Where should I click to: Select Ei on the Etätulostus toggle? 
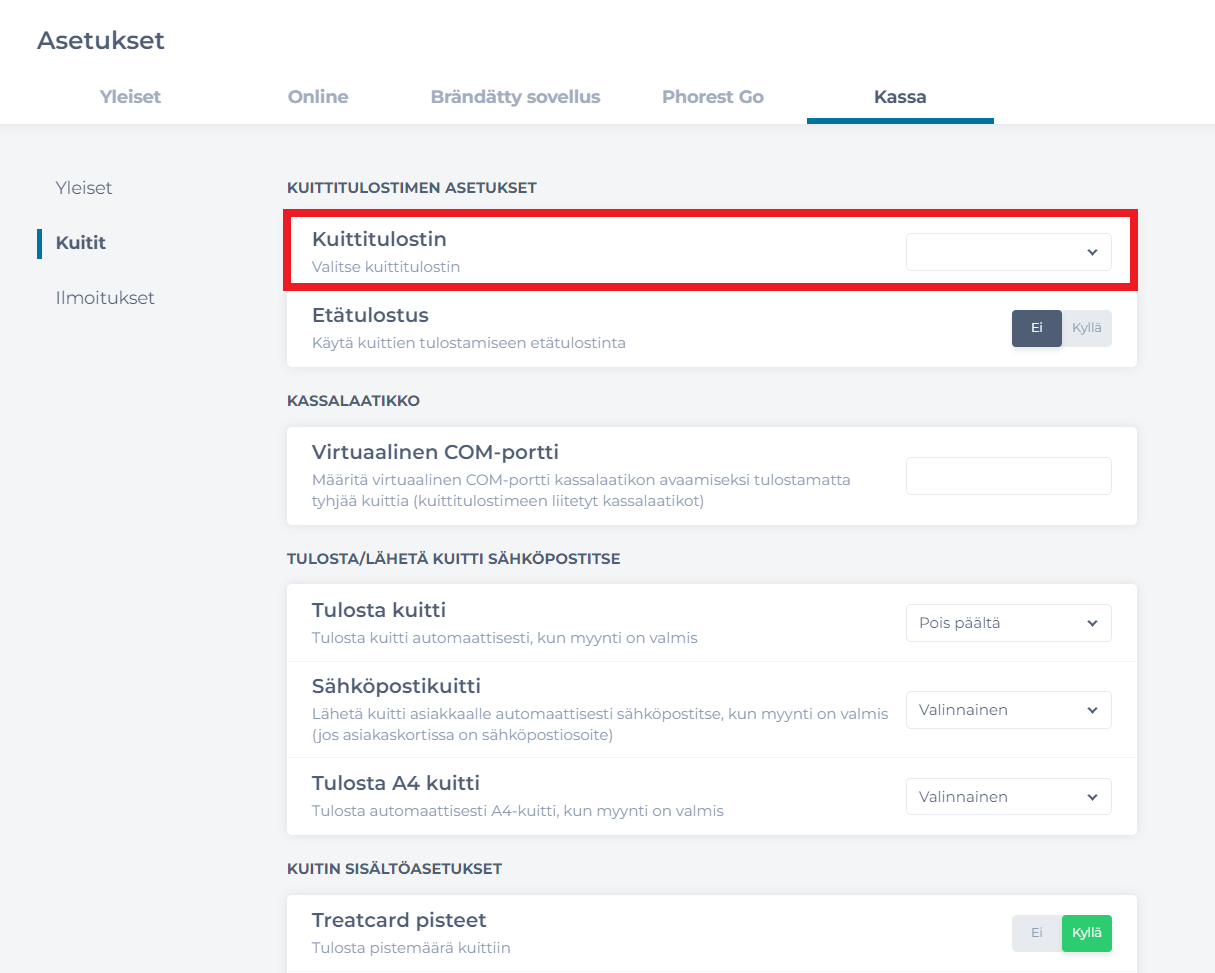(1037, 328)
